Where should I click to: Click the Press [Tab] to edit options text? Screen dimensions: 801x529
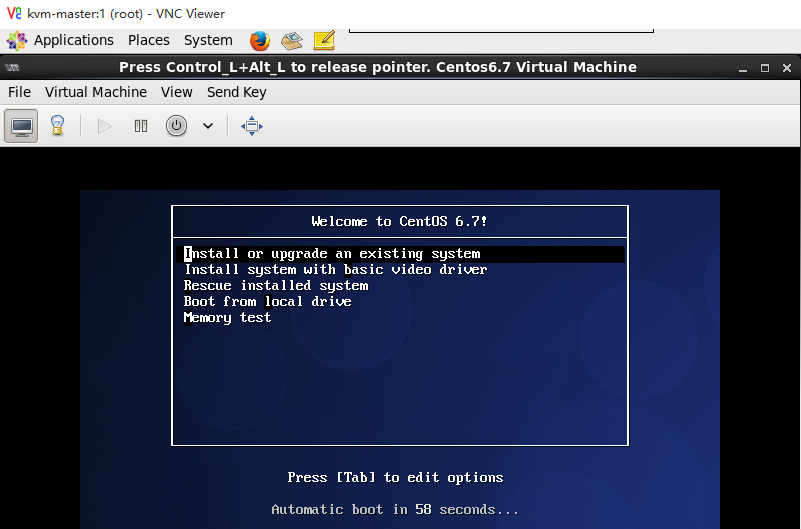[395, 477]
